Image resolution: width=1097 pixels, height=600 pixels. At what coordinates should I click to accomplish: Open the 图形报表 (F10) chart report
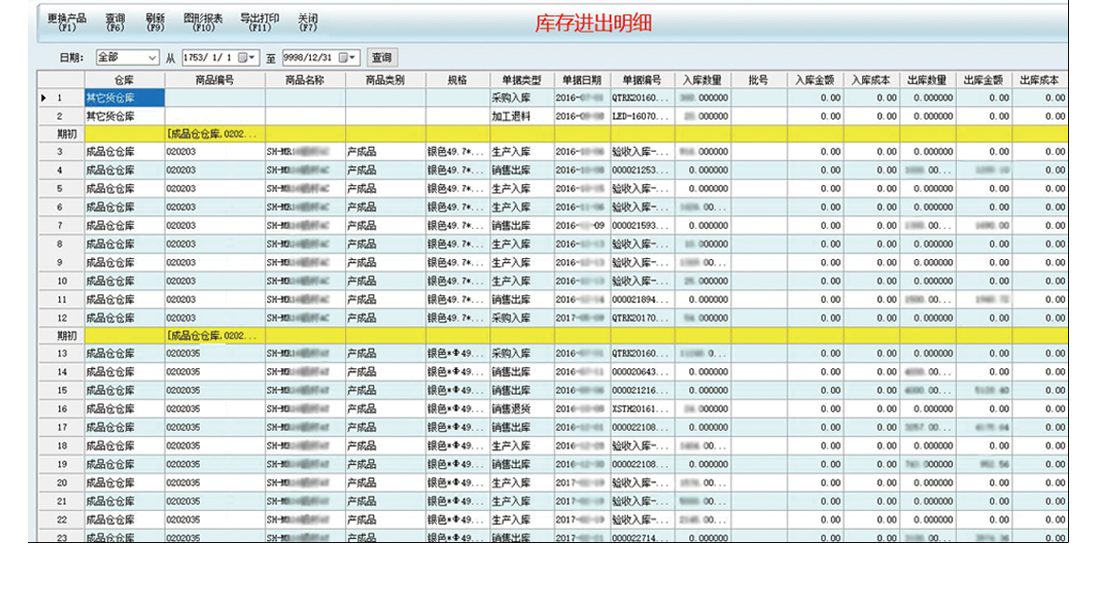203,22
